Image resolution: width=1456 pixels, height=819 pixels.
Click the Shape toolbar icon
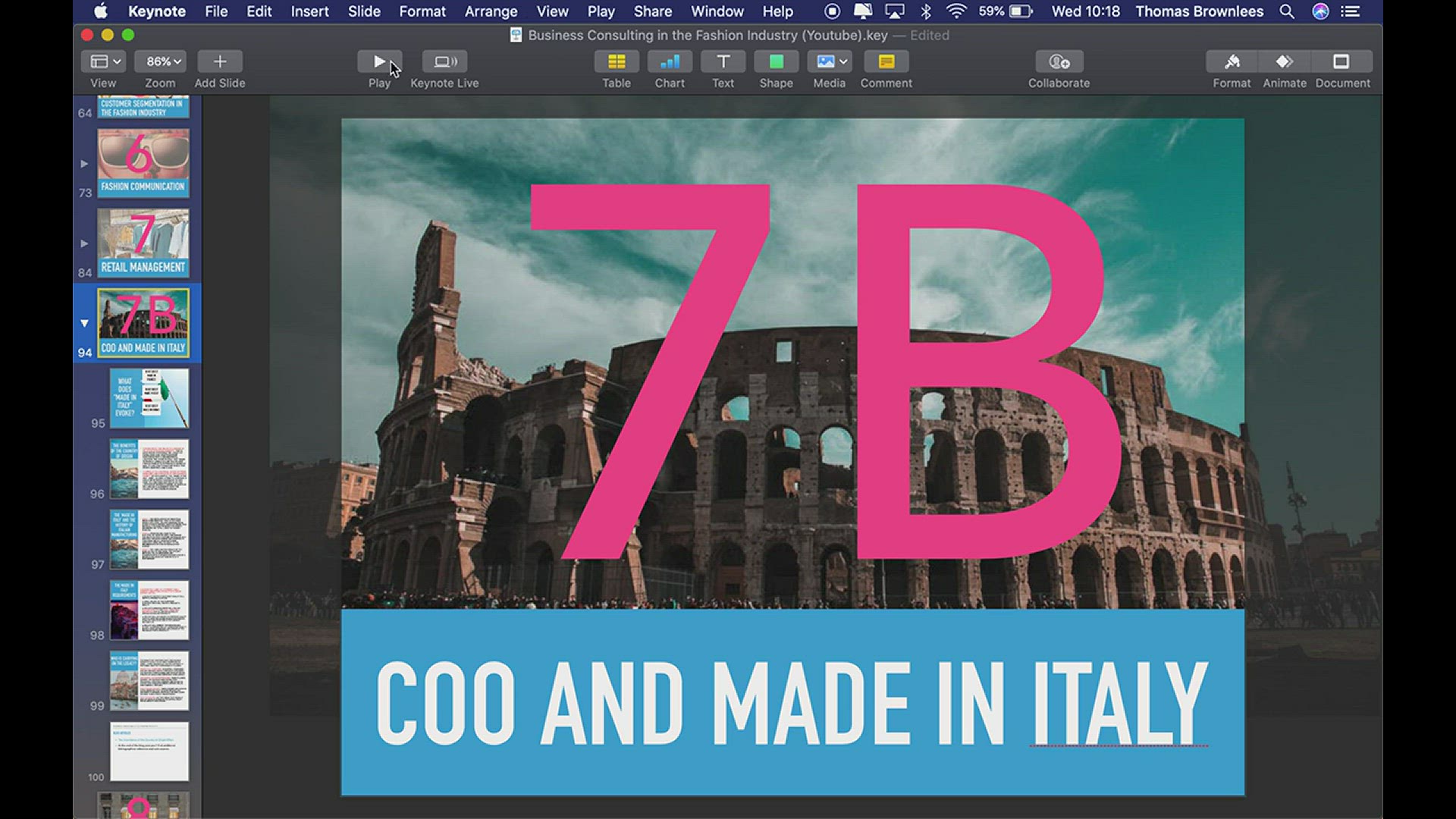(776, 61)
